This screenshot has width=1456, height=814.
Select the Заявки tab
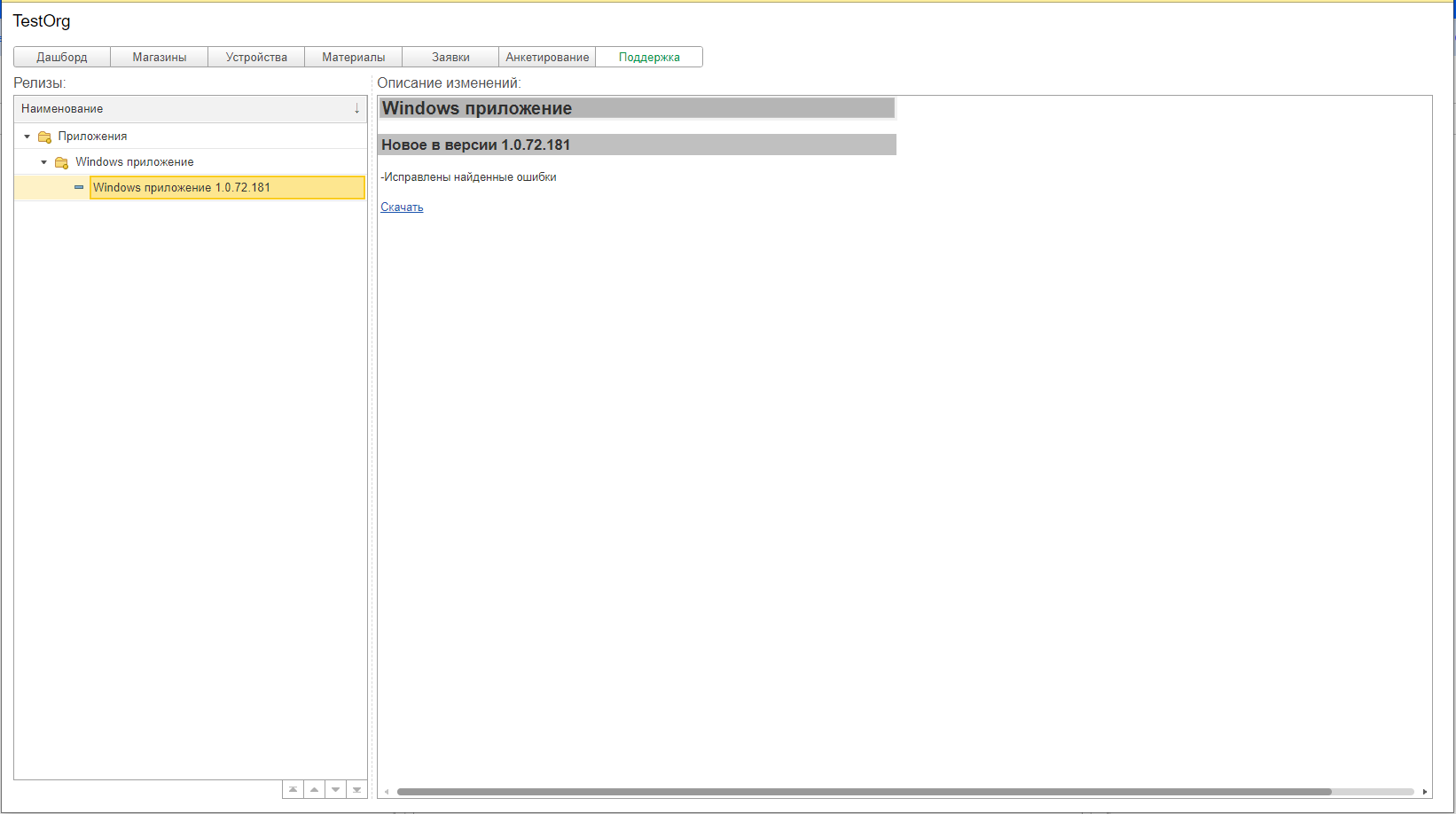point(450,57)
